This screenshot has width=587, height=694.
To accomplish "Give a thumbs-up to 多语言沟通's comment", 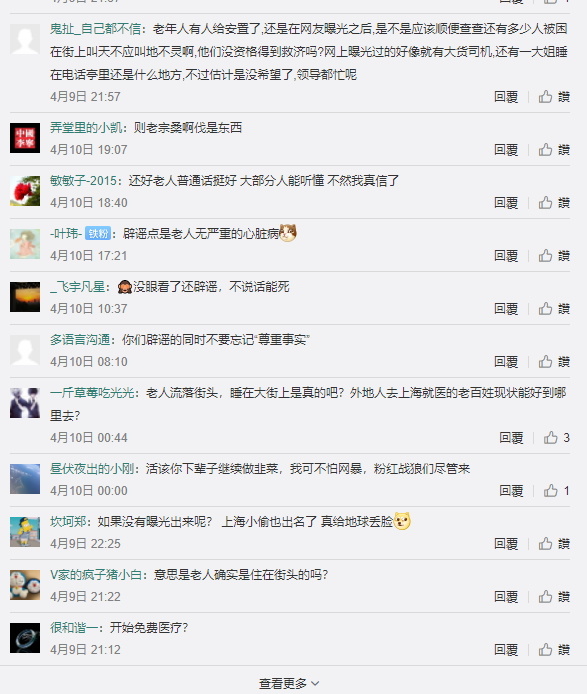I will point(554,362).
